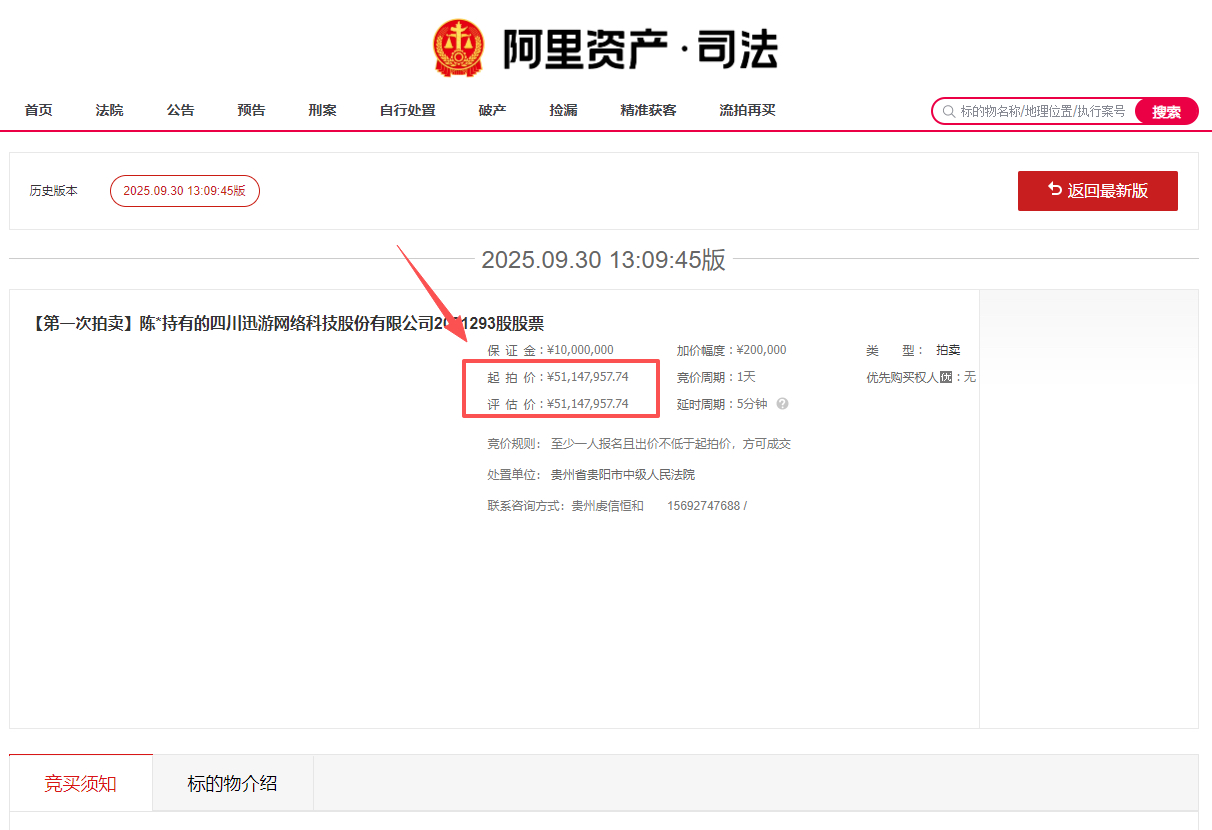Click the Ali Assets judicial emblem logo
1212x830 pixels.
(459, 48)
